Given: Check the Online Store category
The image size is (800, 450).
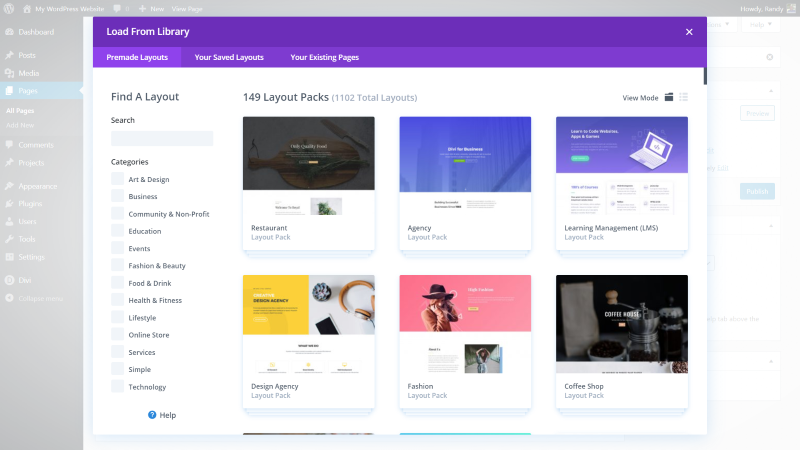Looking at the screenshot, I should coord(117,335).
